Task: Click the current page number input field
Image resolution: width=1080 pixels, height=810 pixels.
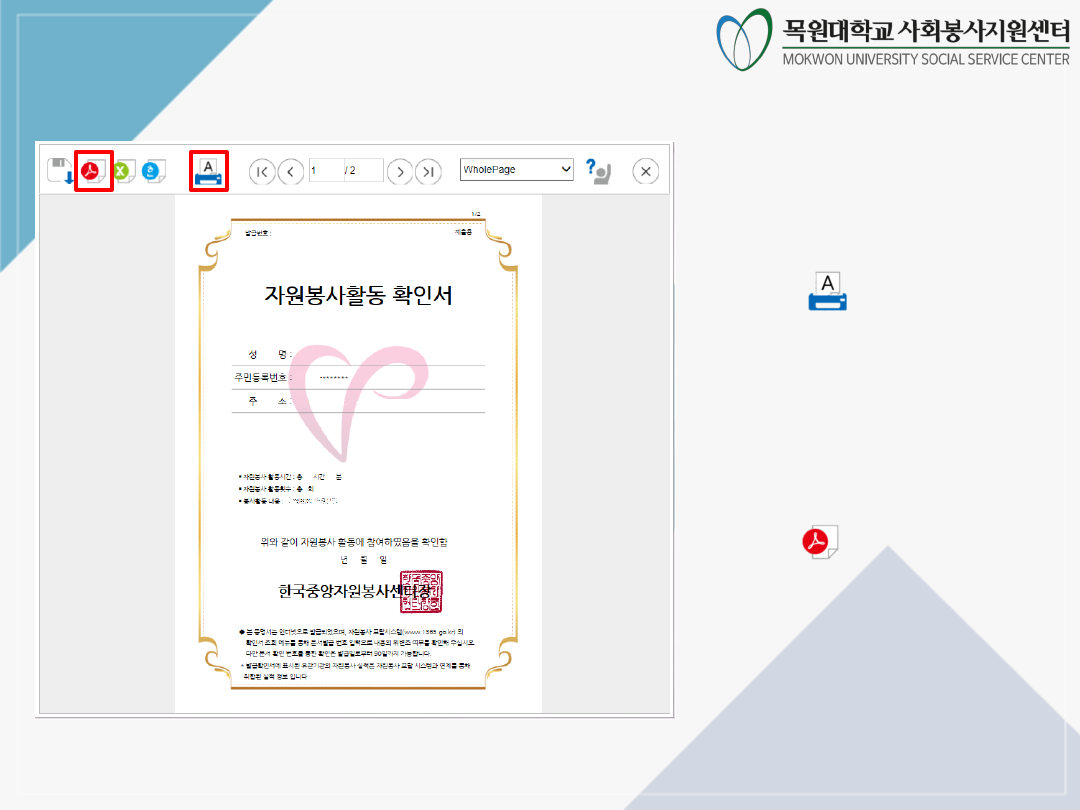Action: (x=326, y=171)
